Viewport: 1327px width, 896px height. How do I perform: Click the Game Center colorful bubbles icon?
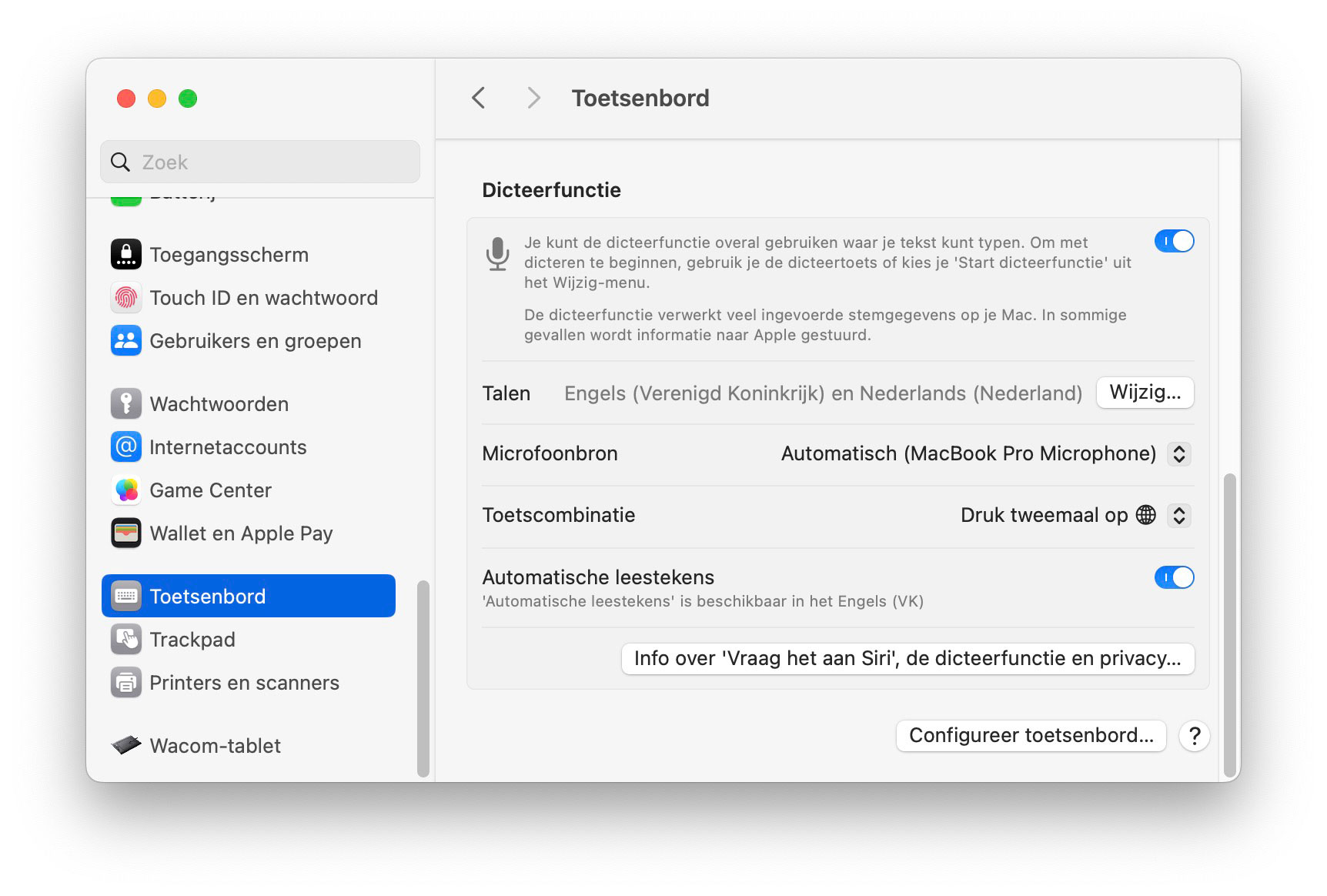click(126, 490)
